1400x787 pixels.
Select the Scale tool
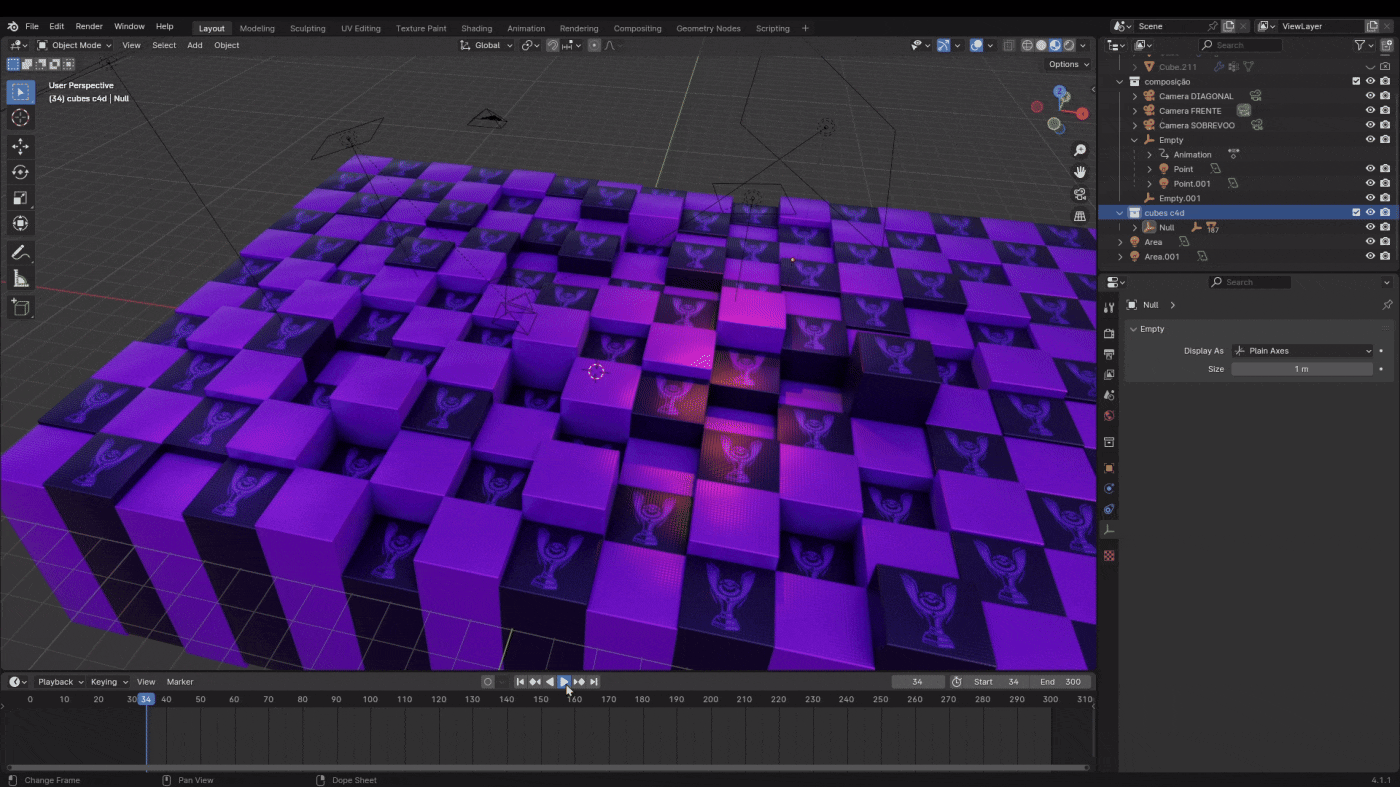tap(20, 198)
